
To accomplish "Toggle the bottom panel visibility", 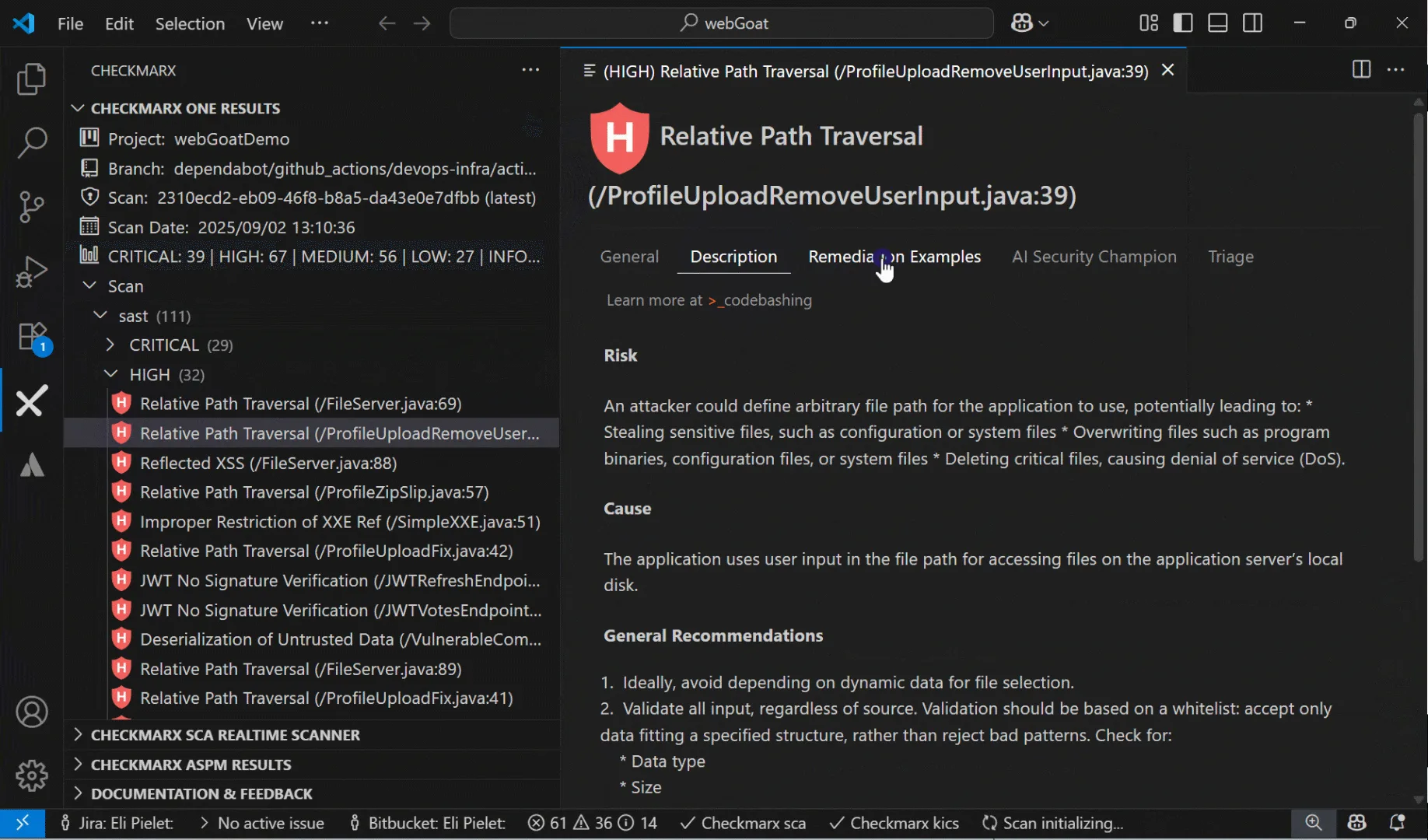I will (1217, 23).
